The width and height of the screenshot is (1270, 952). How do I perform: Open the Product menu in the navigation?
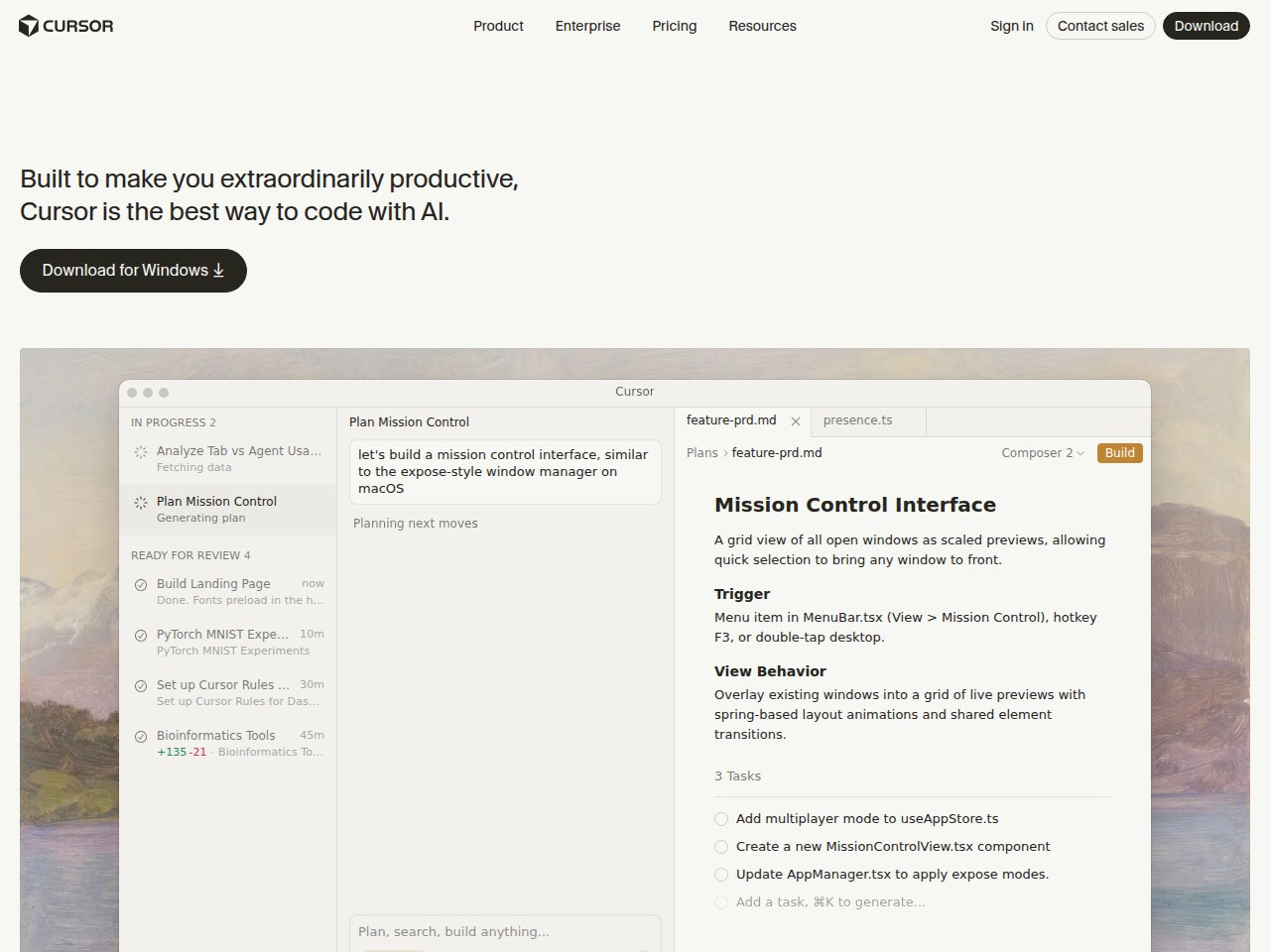click(x=498, y=26)
